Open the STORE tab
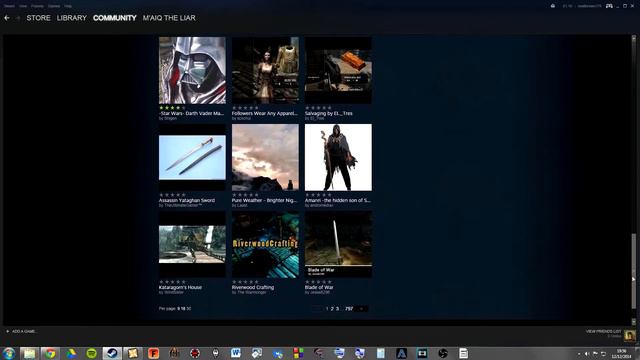 38,18
